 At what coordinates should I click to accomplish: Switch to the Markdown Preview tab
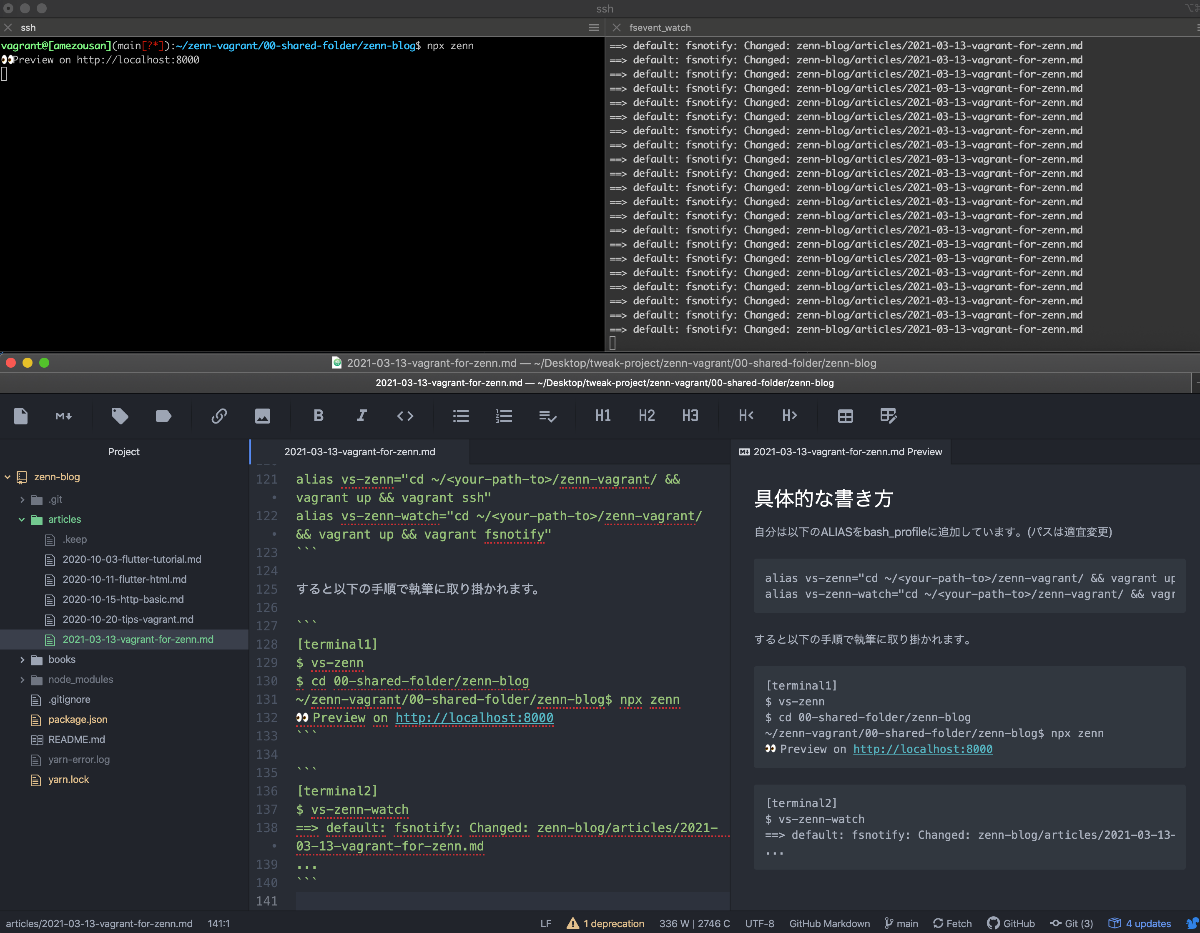pyautogui.click(x=840, y=452)
